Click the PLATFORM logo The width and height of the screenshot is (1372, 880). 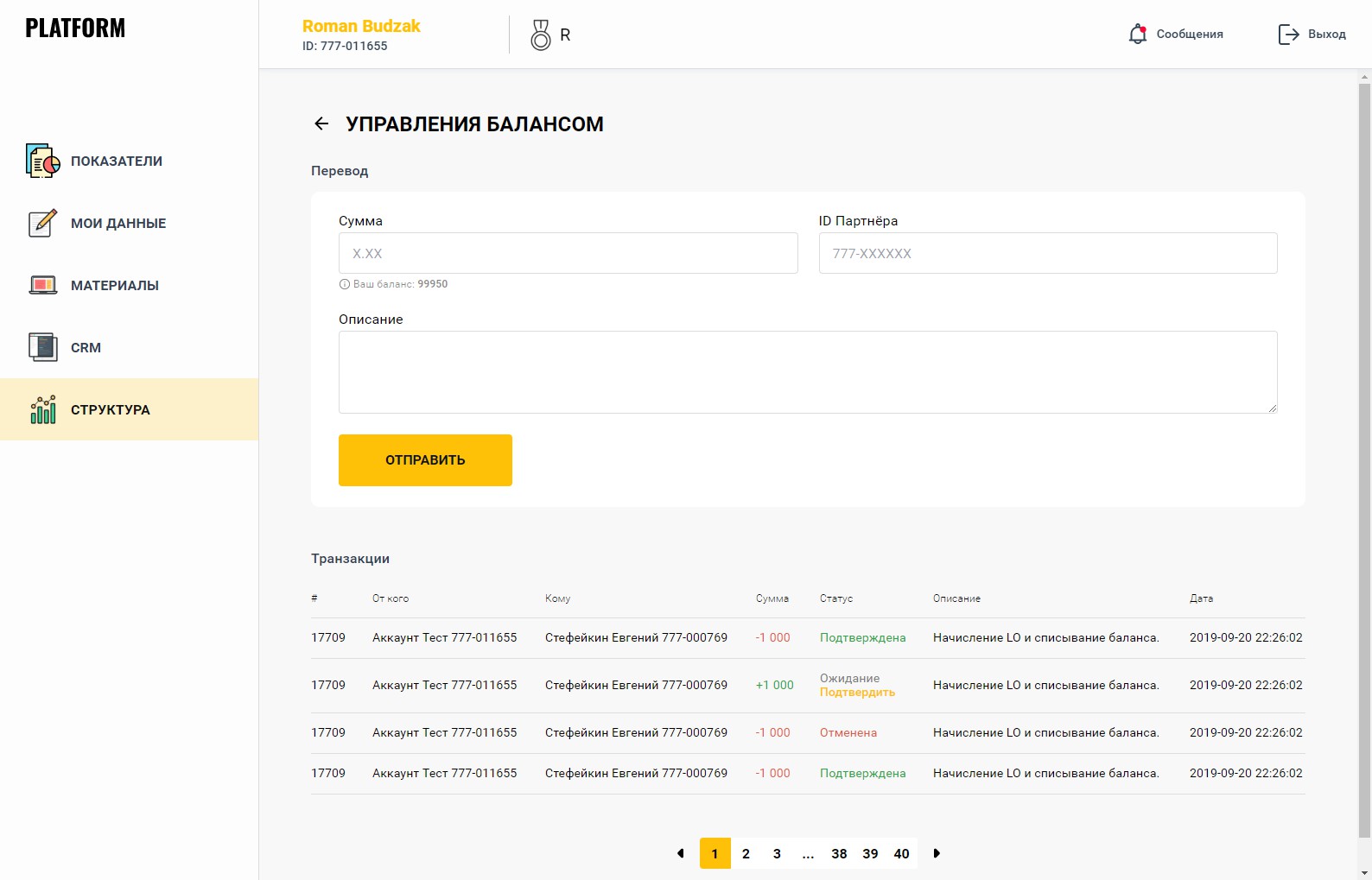(x=75, y=28)
